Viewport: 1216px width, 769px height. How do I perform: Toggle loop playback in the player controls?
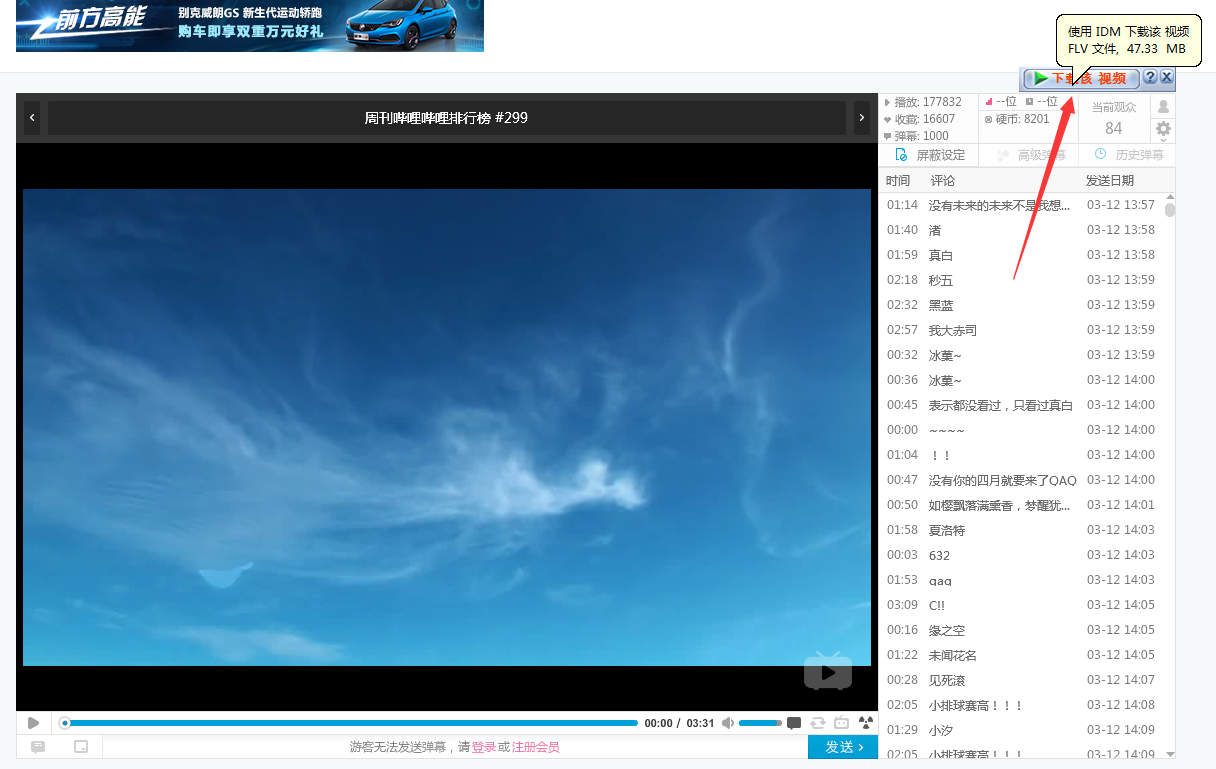(818, 722)
